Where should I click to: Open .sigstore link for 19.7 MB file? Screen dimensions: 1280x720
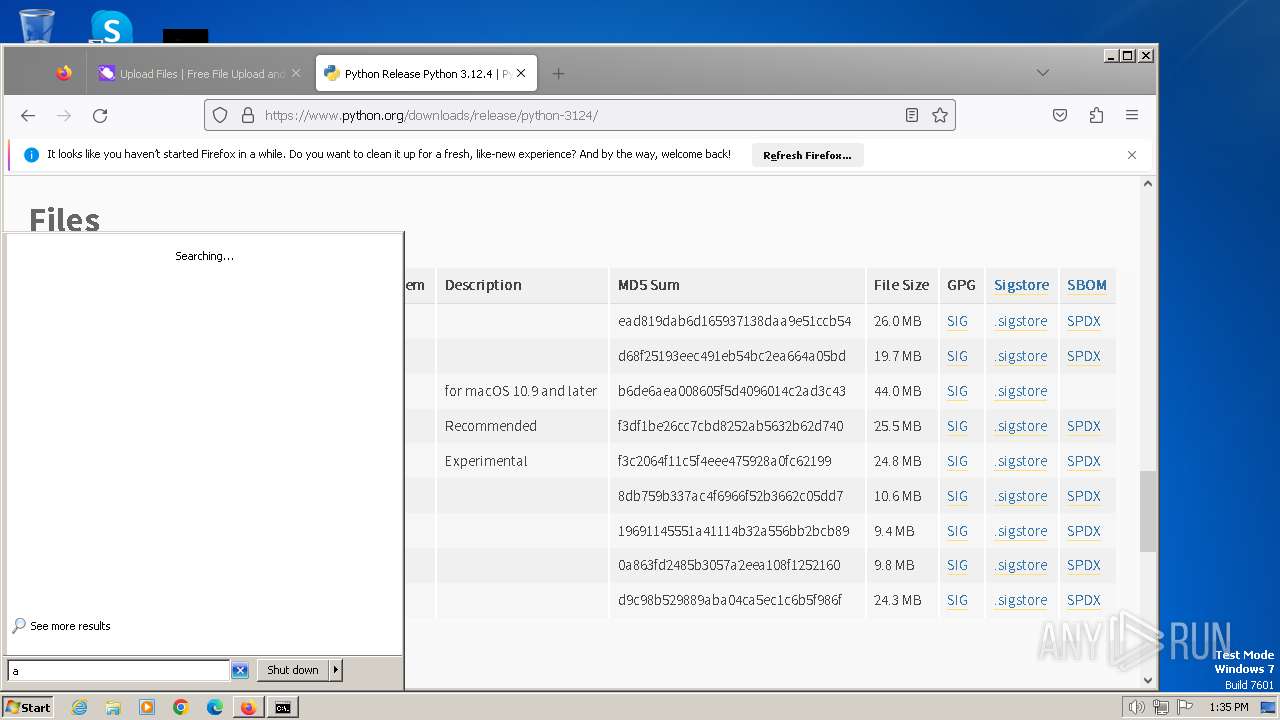coord(1021,356)
